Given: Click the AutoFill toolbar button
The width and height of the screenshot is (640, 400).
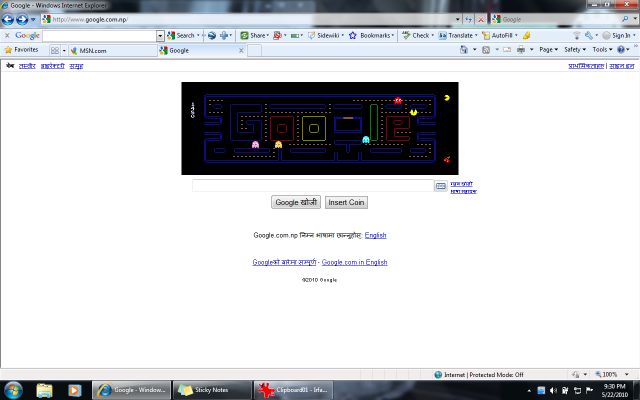Looking at the screenshot, I should [x=498, y=36].
